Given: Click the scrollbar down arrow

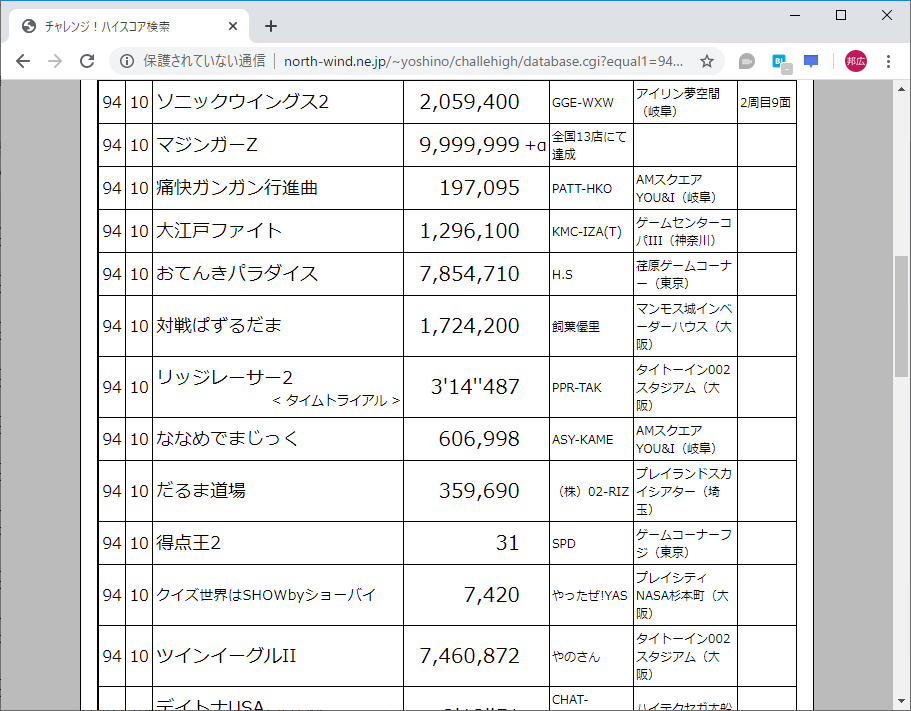Looking at the screenshot, I should pos(903,703).
